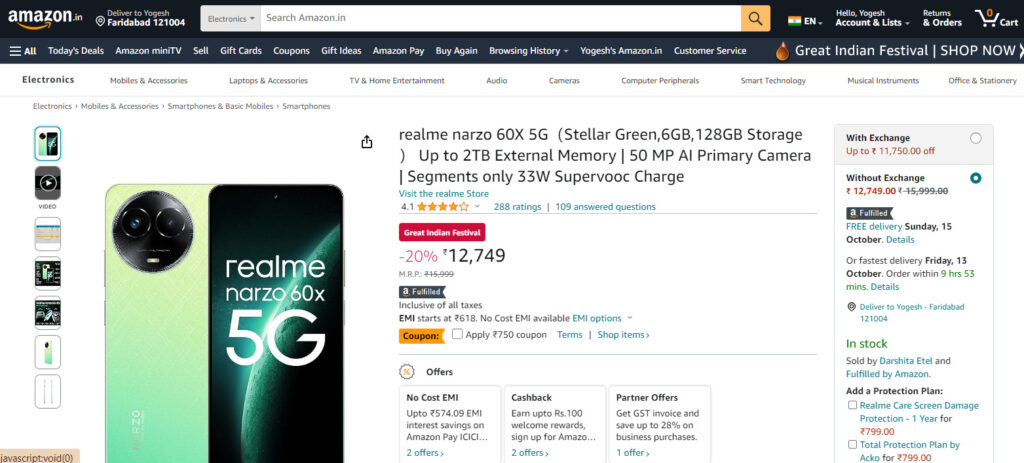The height and width of the screenshot is (463, 1024).
Task: Open the Electronics search category dropdown
Action: (x=231, y=18)
